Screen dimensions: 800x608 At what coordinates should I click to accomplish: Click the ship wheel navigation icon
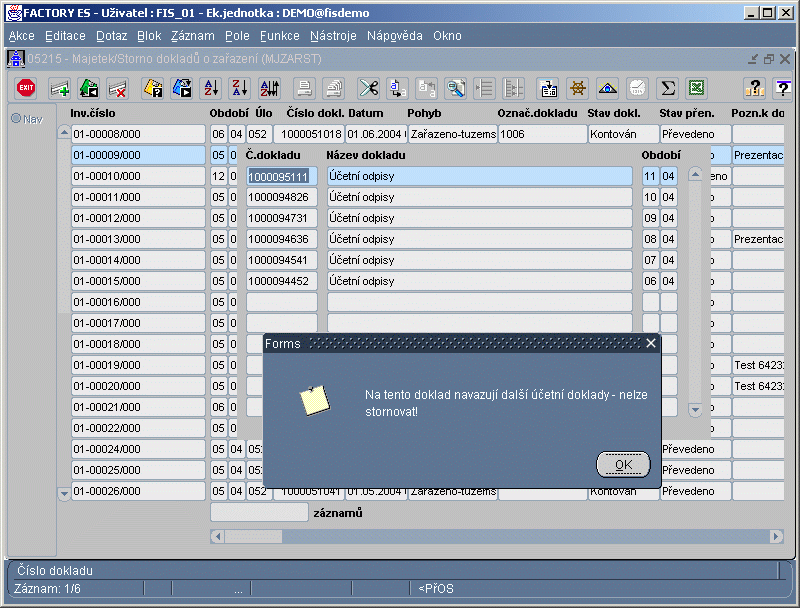[577, 88]
